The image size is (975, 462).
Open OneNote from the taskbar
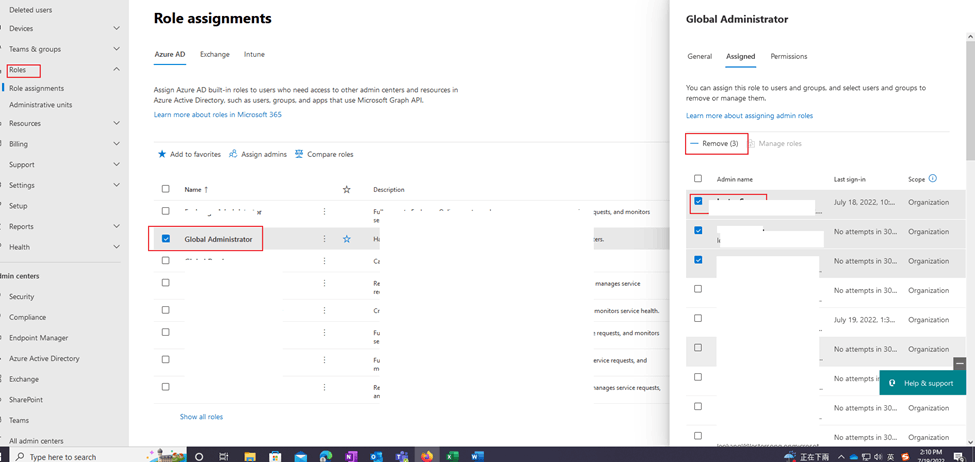point(351,456)
